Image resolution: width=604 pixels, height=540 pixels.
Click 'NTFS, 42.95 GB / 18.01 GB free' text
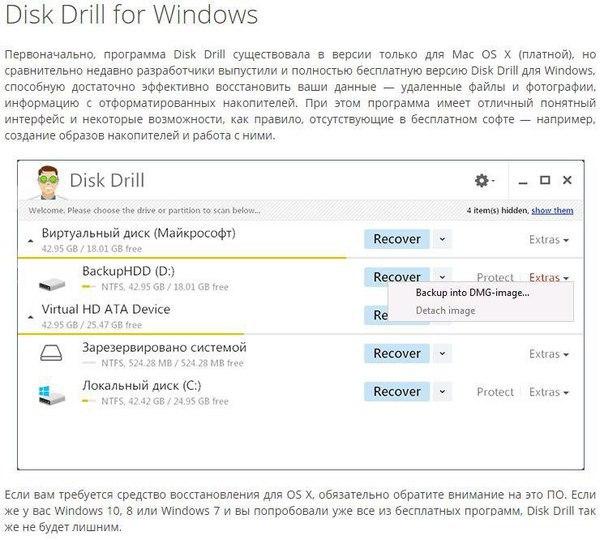[x=164, y=287]
